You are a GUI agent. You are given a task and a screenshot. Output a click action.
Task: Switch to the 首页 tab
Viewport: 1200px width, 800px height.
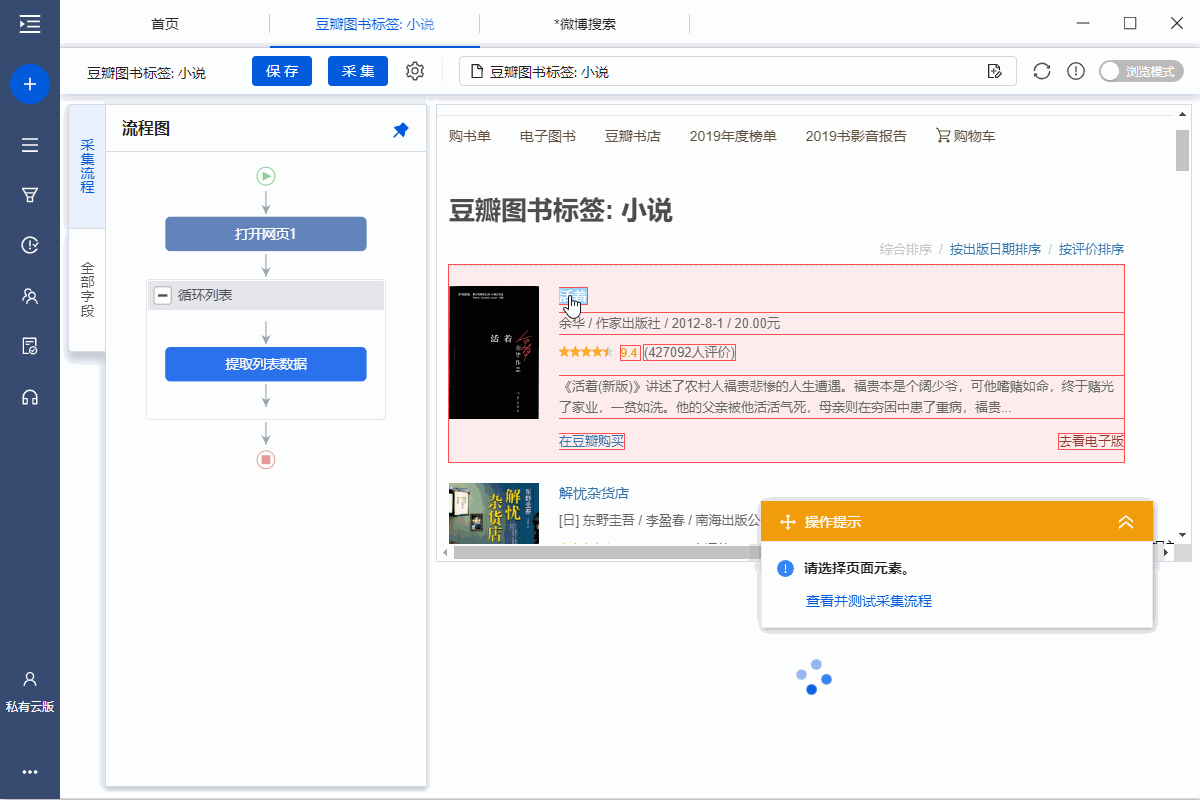pos(165,24)
